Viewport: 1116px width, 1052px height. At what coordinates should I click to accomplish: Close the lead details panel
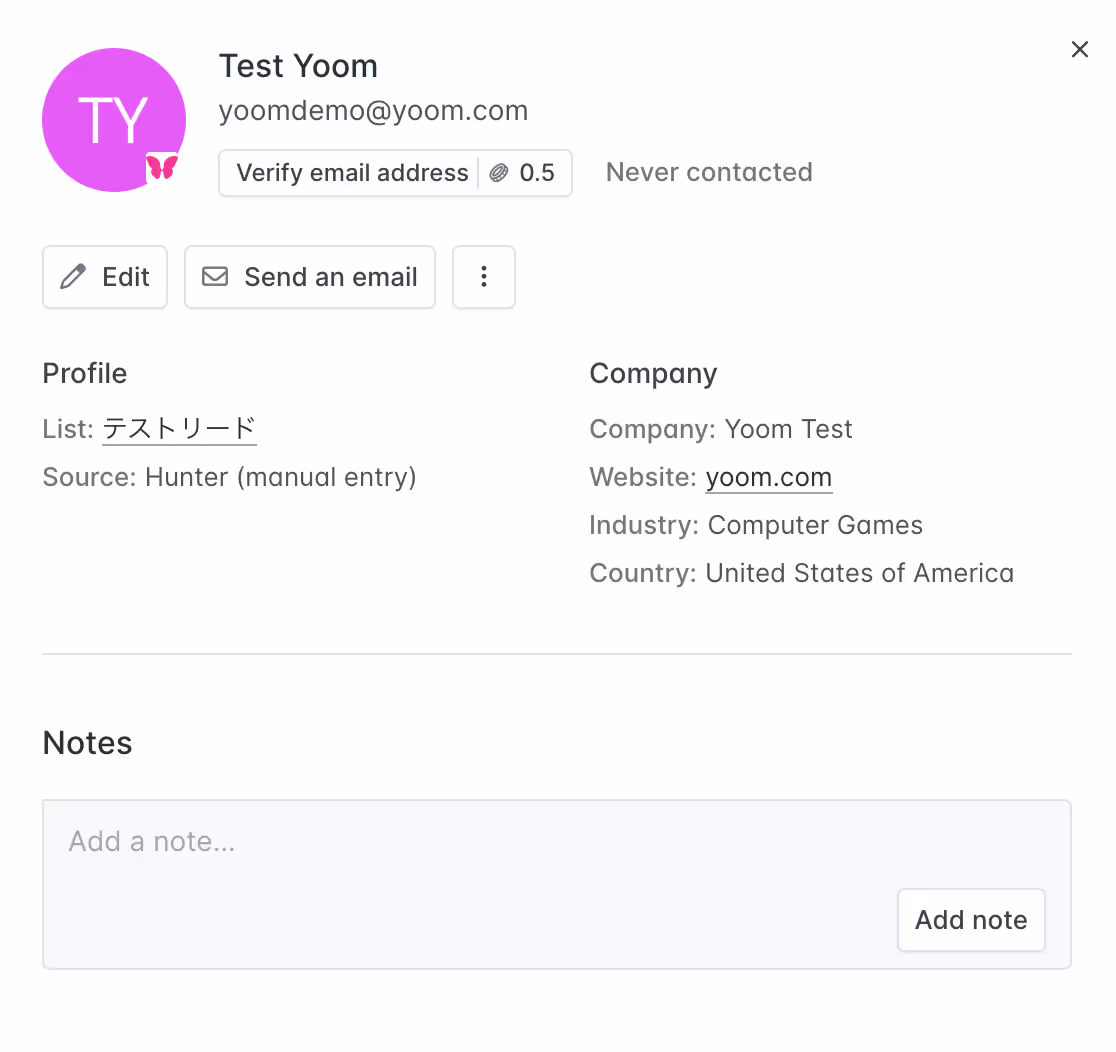[1080, 50]
